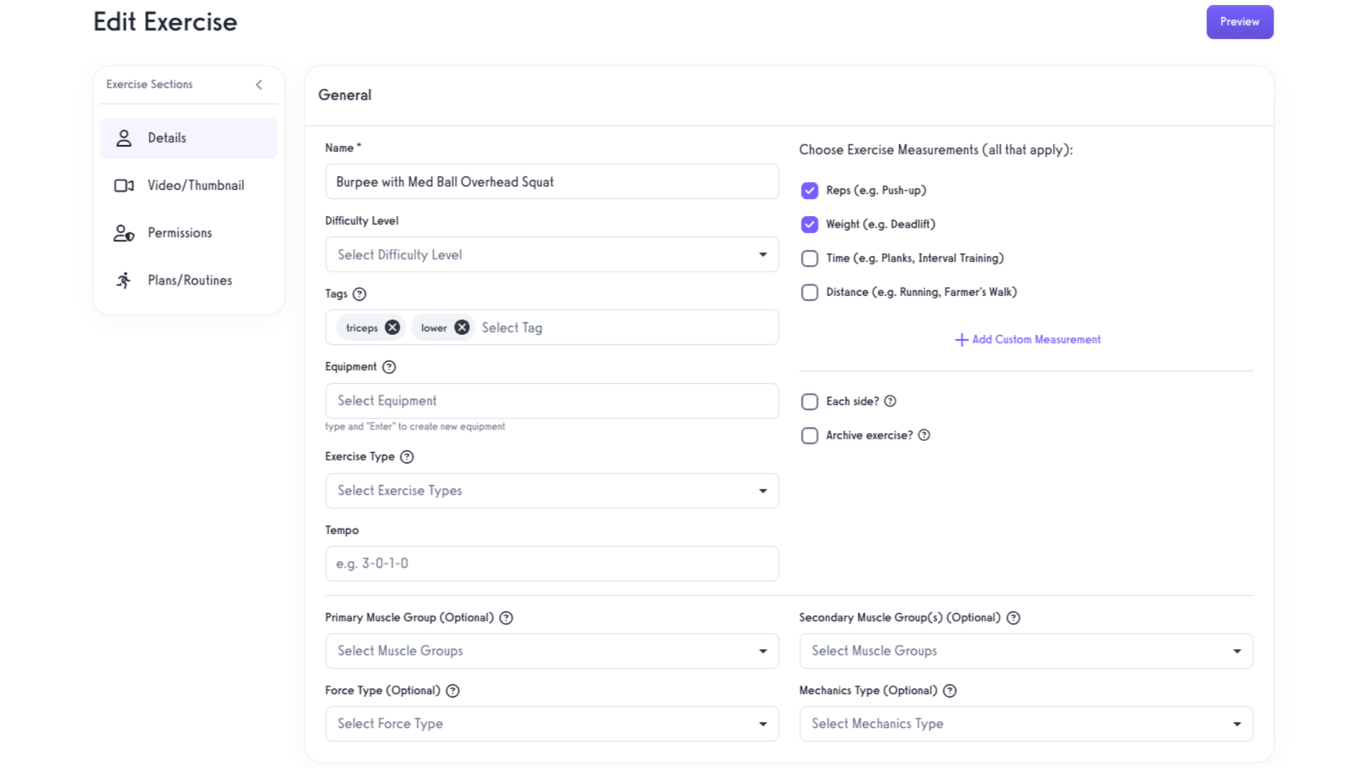Click the Preview button

point(1239,22)
